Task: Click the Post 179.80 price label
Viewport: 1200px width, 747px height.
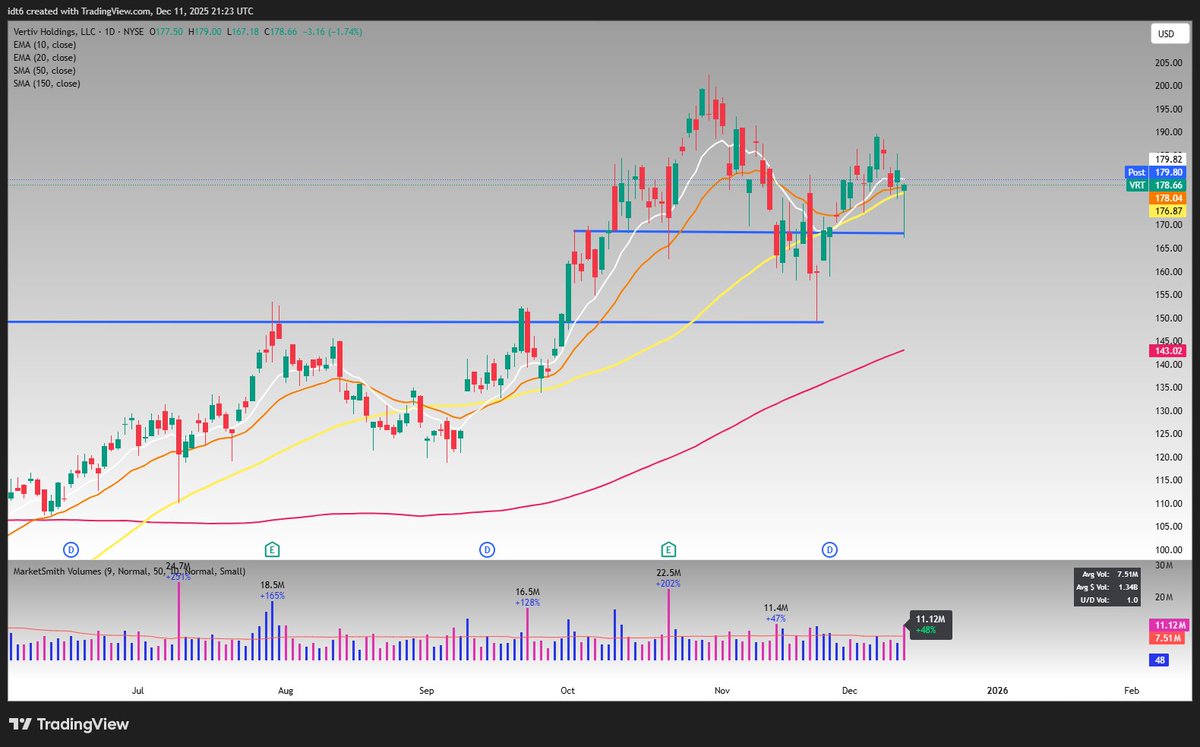Action: pyautogui.click(x=1155, y=172)
